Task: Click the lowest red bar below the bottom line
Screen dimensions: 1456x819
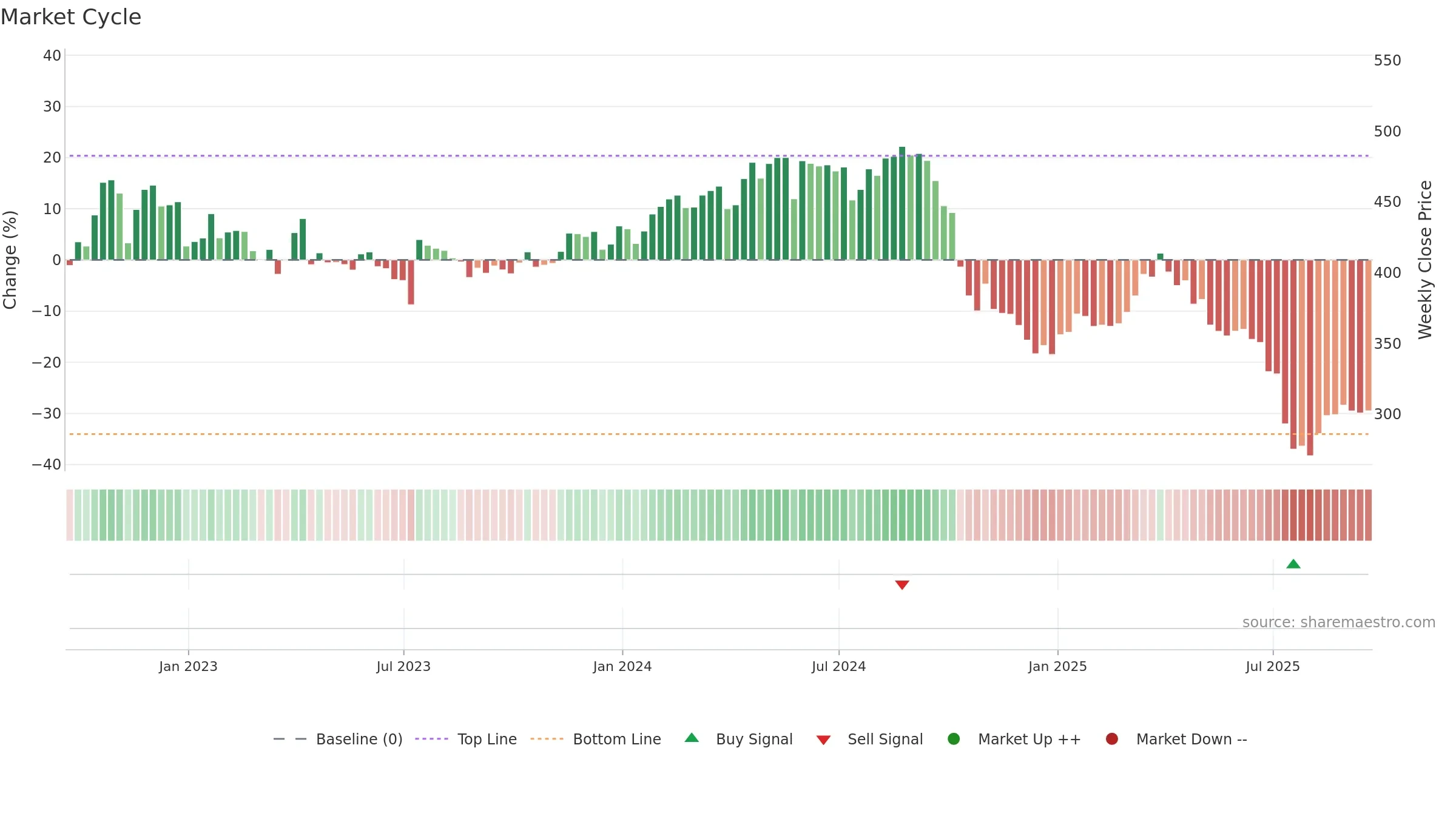Action: pos(1310,358)
